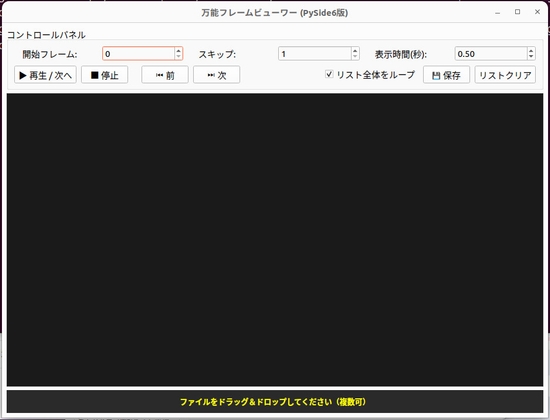Start playback with the 再生 / 次へ button

pyautogui.click(x=45, y=75)
